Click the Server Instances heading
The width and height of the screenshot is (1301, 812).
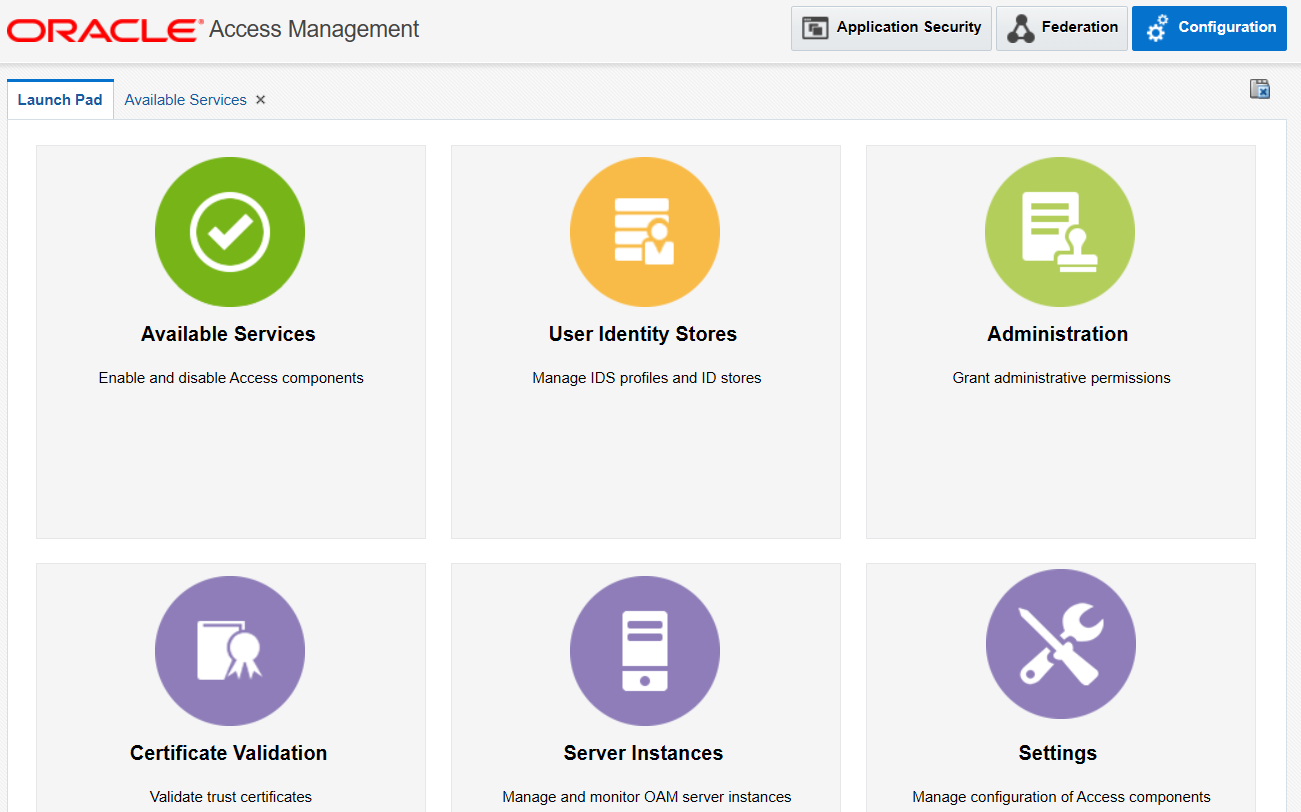point(643,753)
